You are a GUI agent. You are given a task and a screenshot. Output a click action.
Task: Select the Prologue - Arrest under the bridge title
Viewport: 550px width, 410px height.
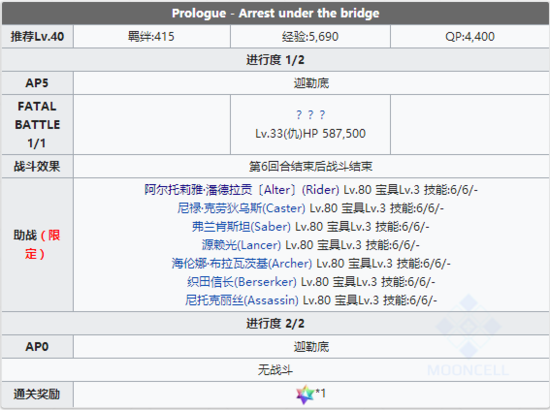coord(275,13)
